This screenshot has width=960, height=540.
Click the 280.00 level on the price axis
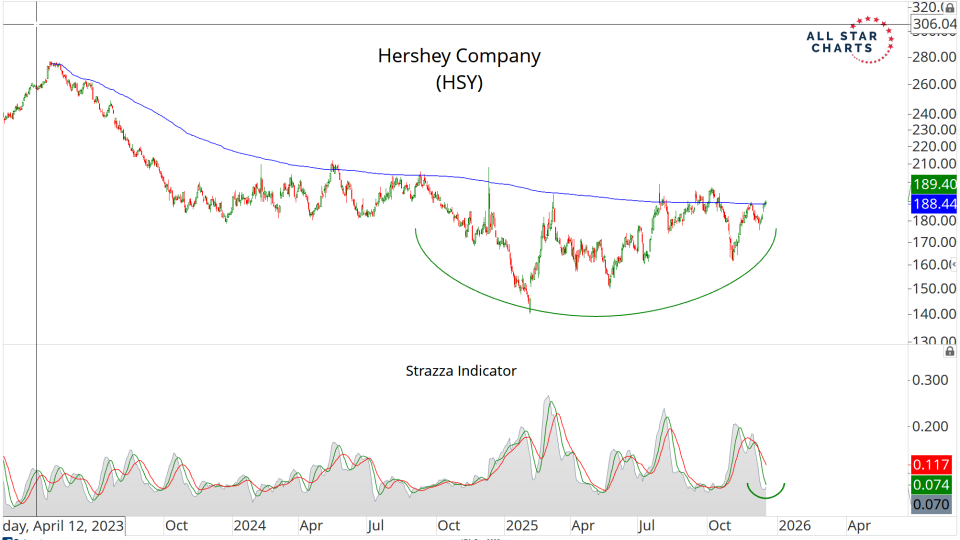coord(931,57)
